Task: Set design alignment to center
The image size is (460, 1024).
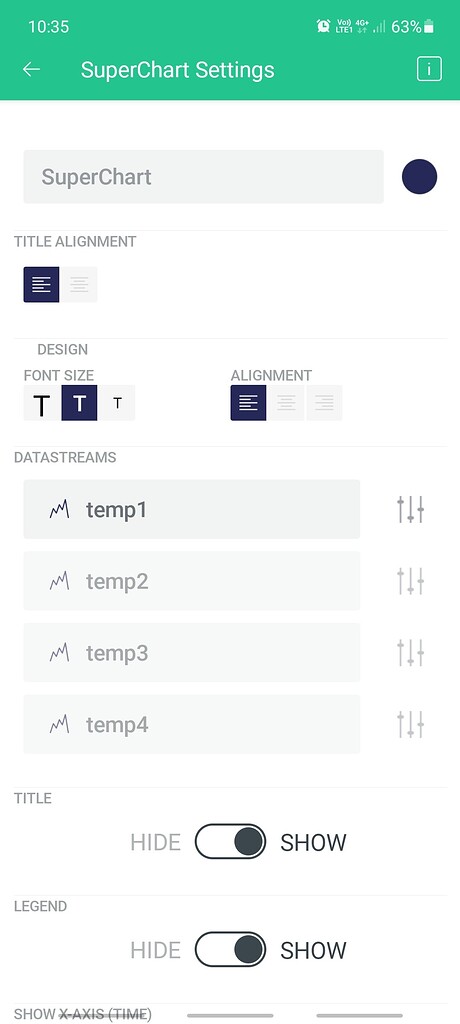Action: point(286,403)
